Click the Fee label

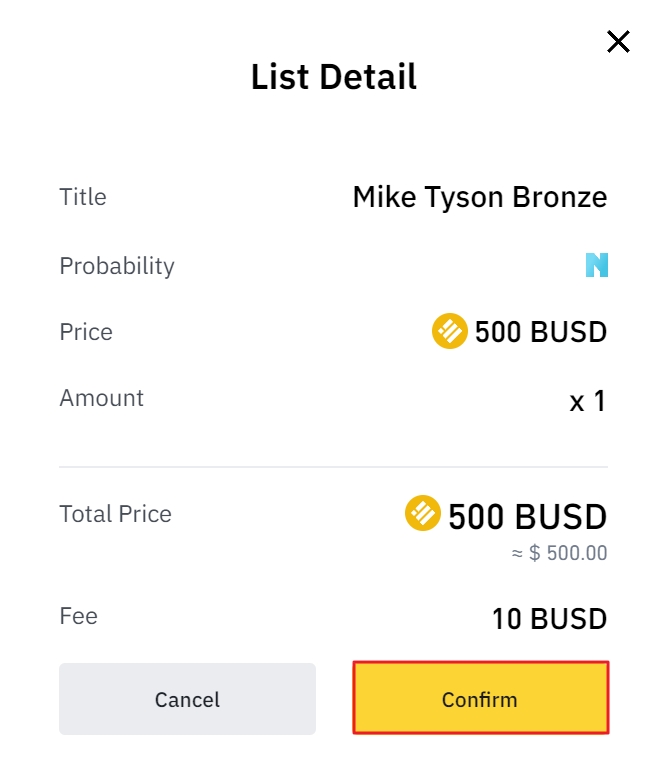[x=79, y=616]
